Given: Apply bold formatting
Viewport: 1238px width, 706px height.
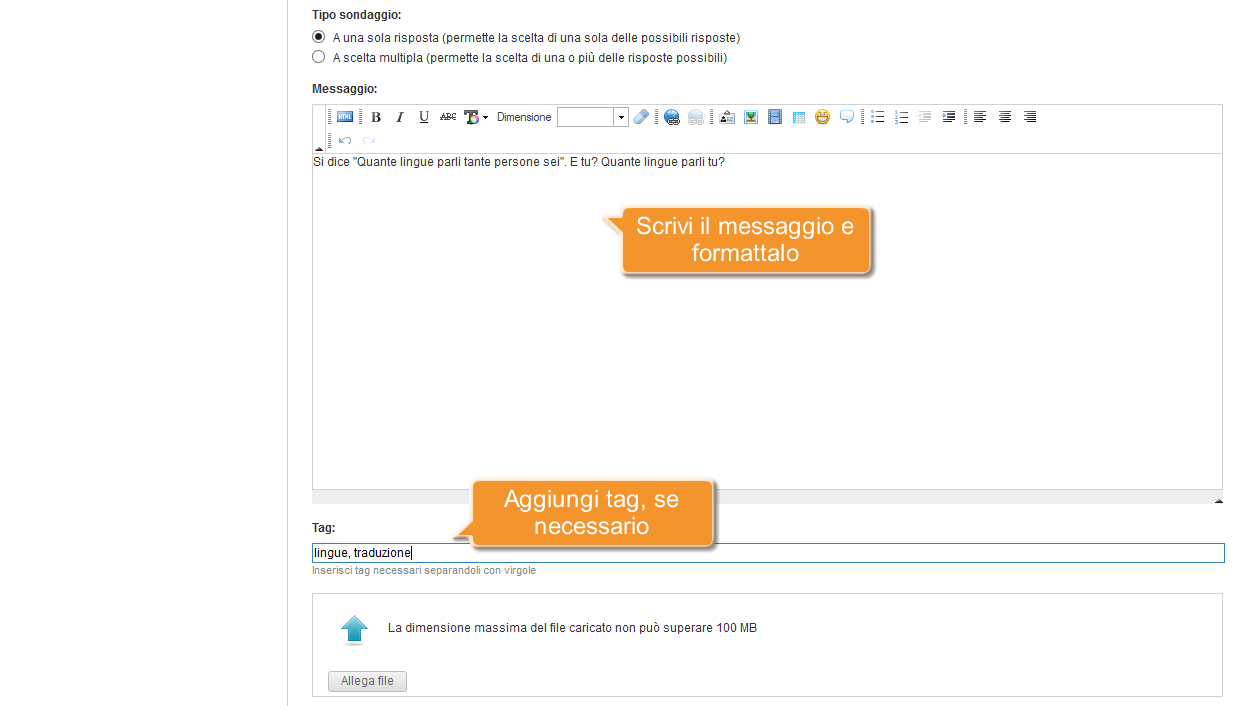Looking at the screenshot, I should (x=376, y=117).
